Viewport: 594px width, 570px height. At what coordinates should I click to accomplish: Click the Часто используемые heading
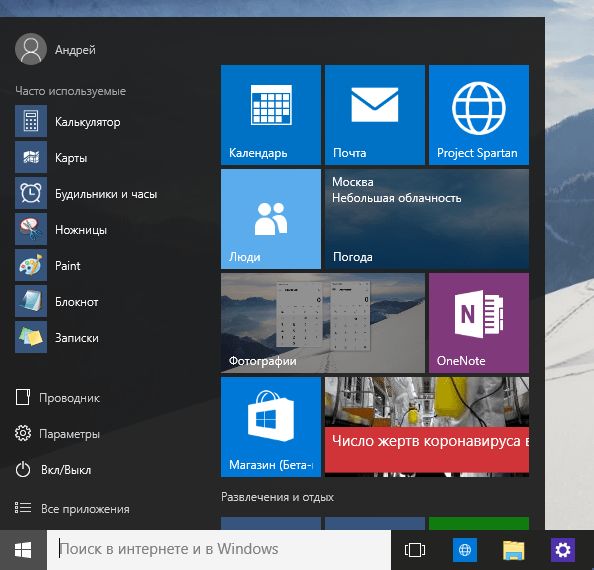70,91
